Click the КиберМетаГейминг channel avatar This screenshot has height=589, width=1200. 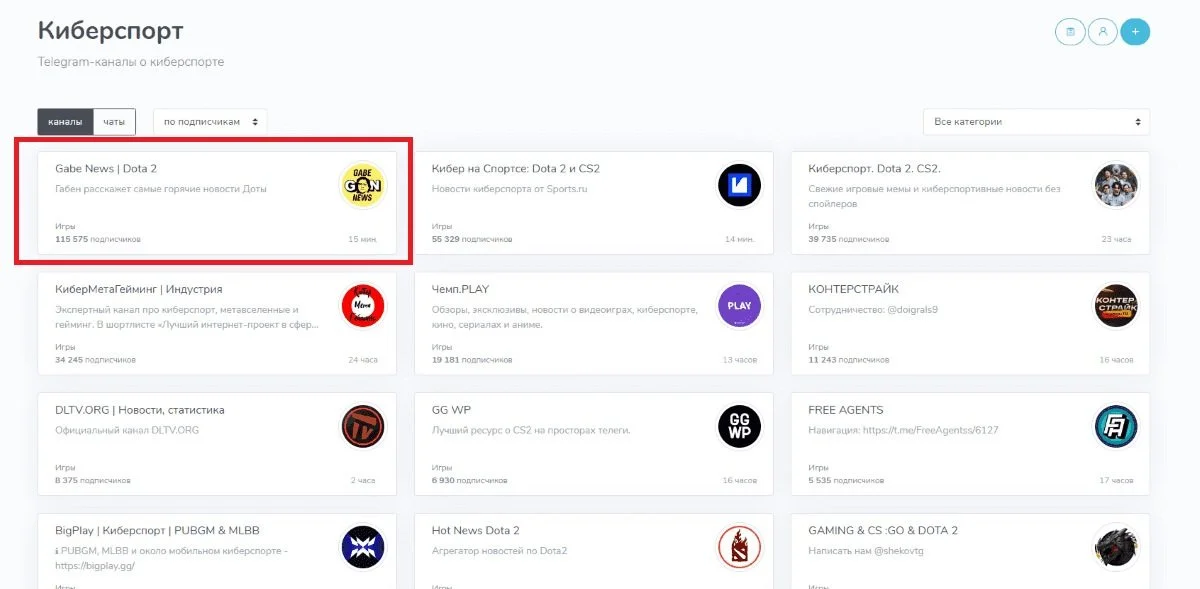coord(363,306)
